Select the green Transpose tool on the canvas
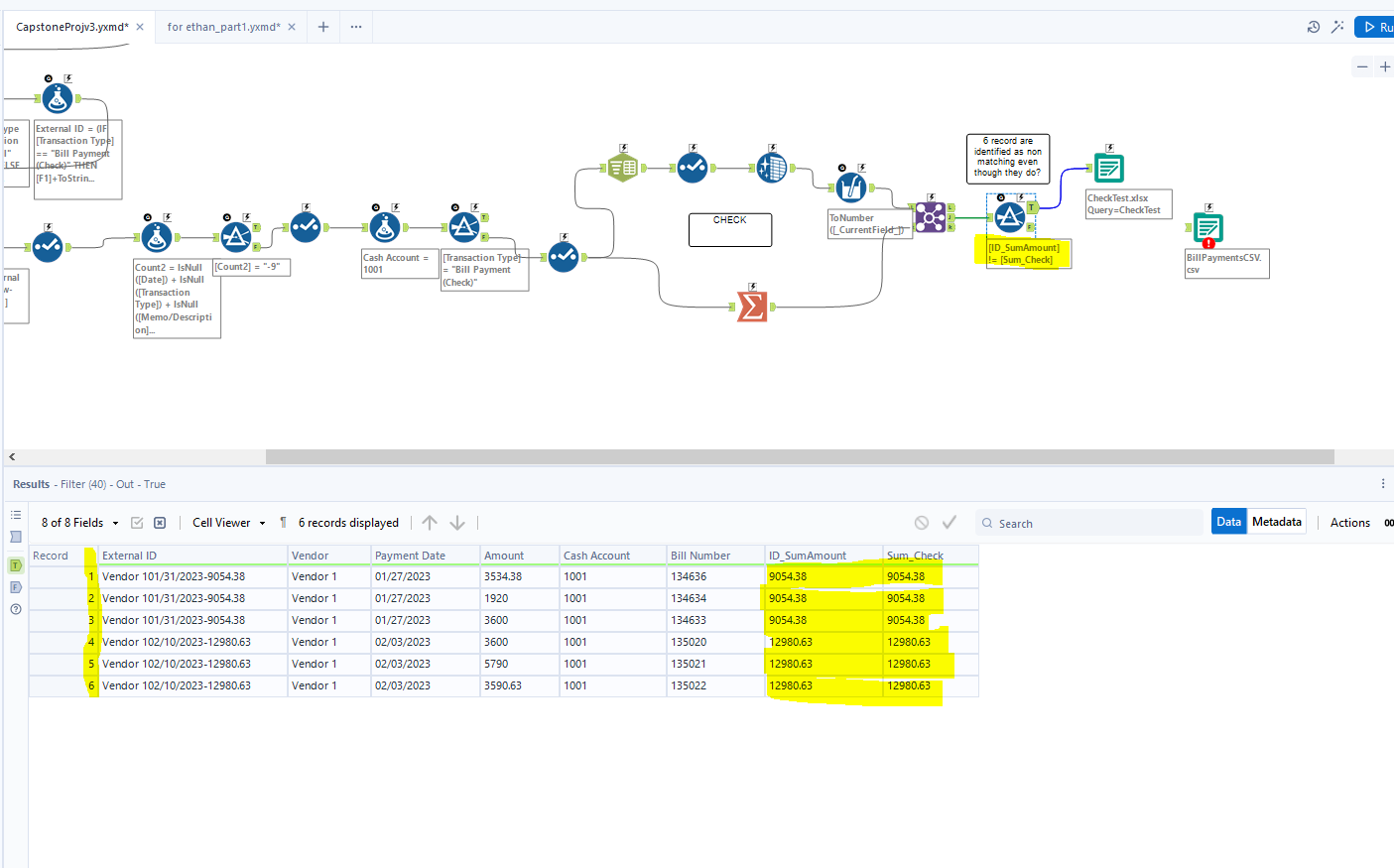The height and width of the screenshot is (868, 1394). click(x=622, y=167)
